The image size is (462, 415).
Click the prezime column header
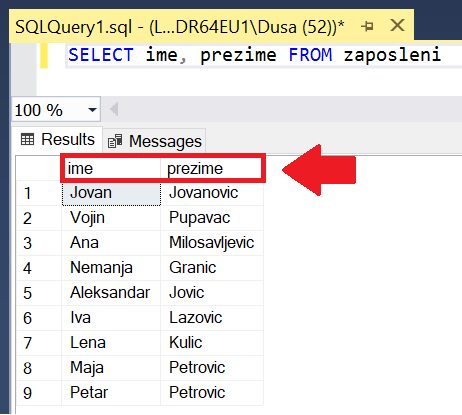(212, 168)
